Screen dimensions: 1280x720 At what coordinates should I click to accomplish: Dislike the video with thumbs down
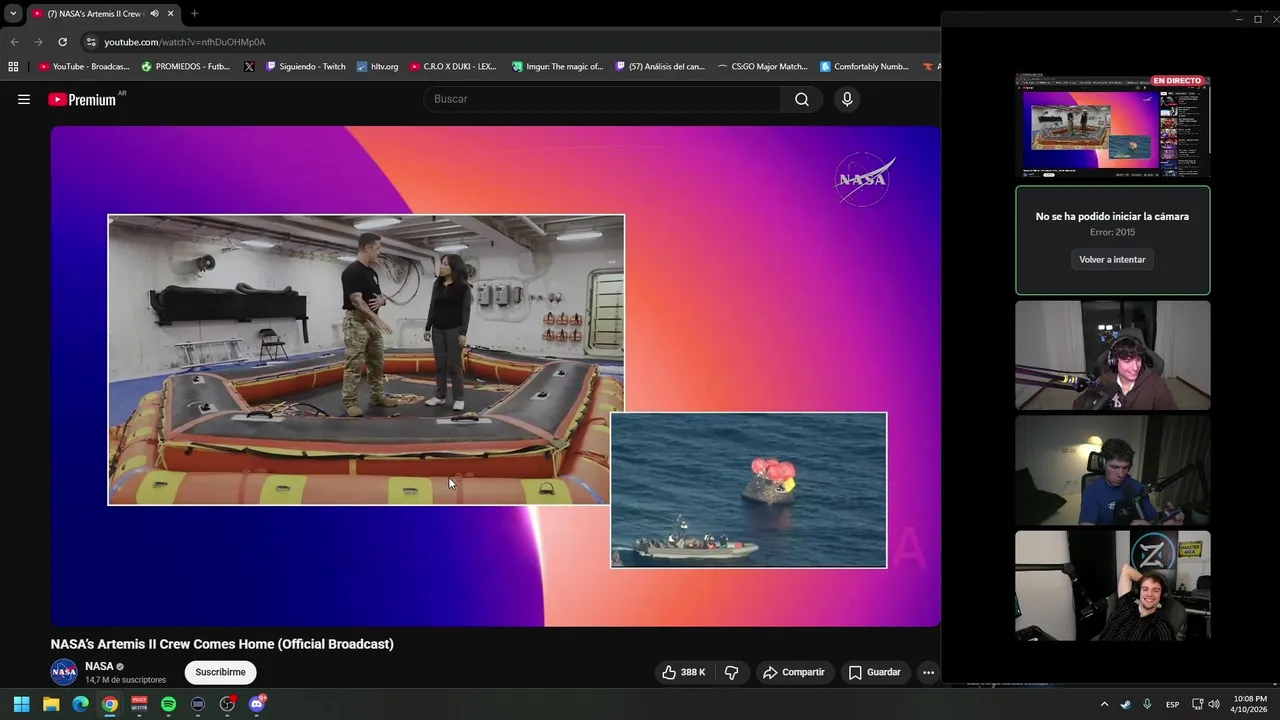[731, 672]
